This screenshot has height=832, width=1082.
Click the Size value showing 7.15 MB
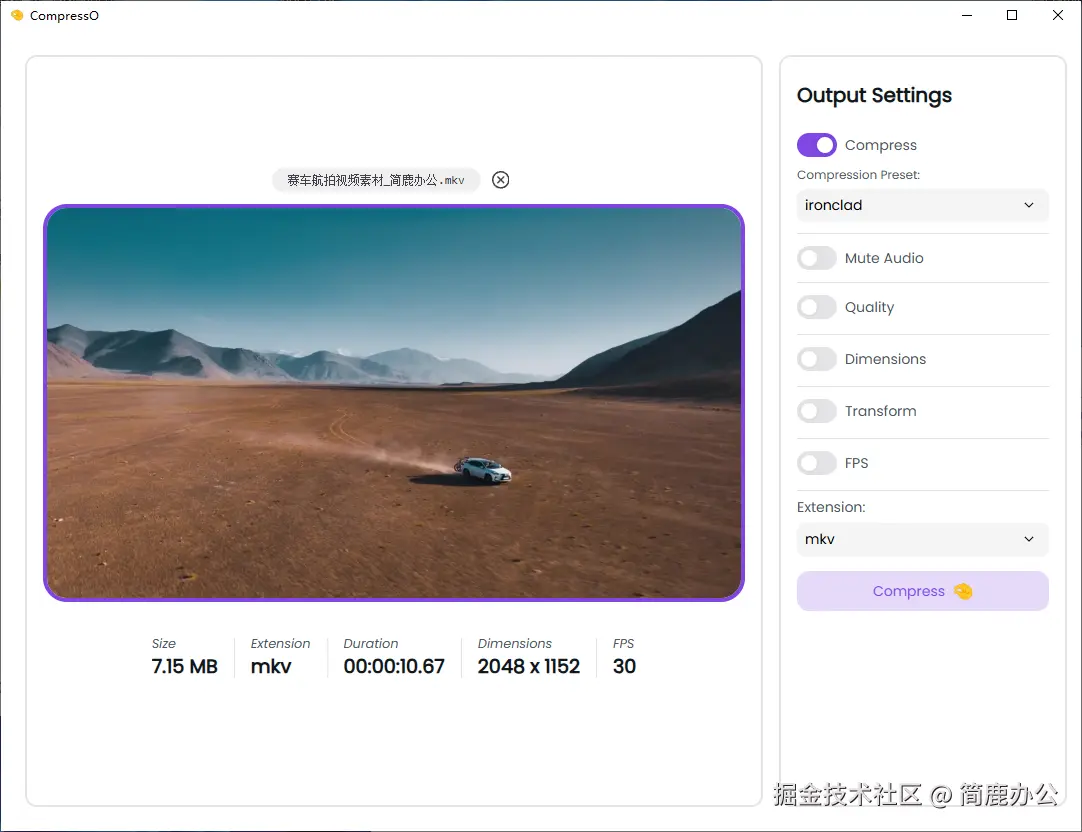[184, 666]
